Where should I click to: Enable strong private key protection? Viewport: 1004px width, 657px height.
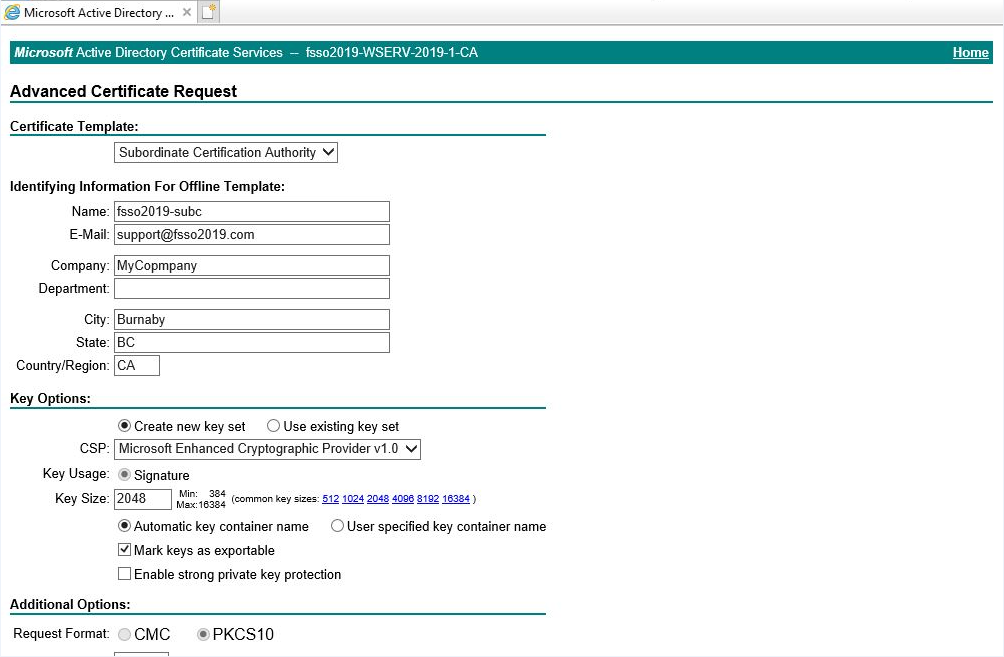pos(124,574)
